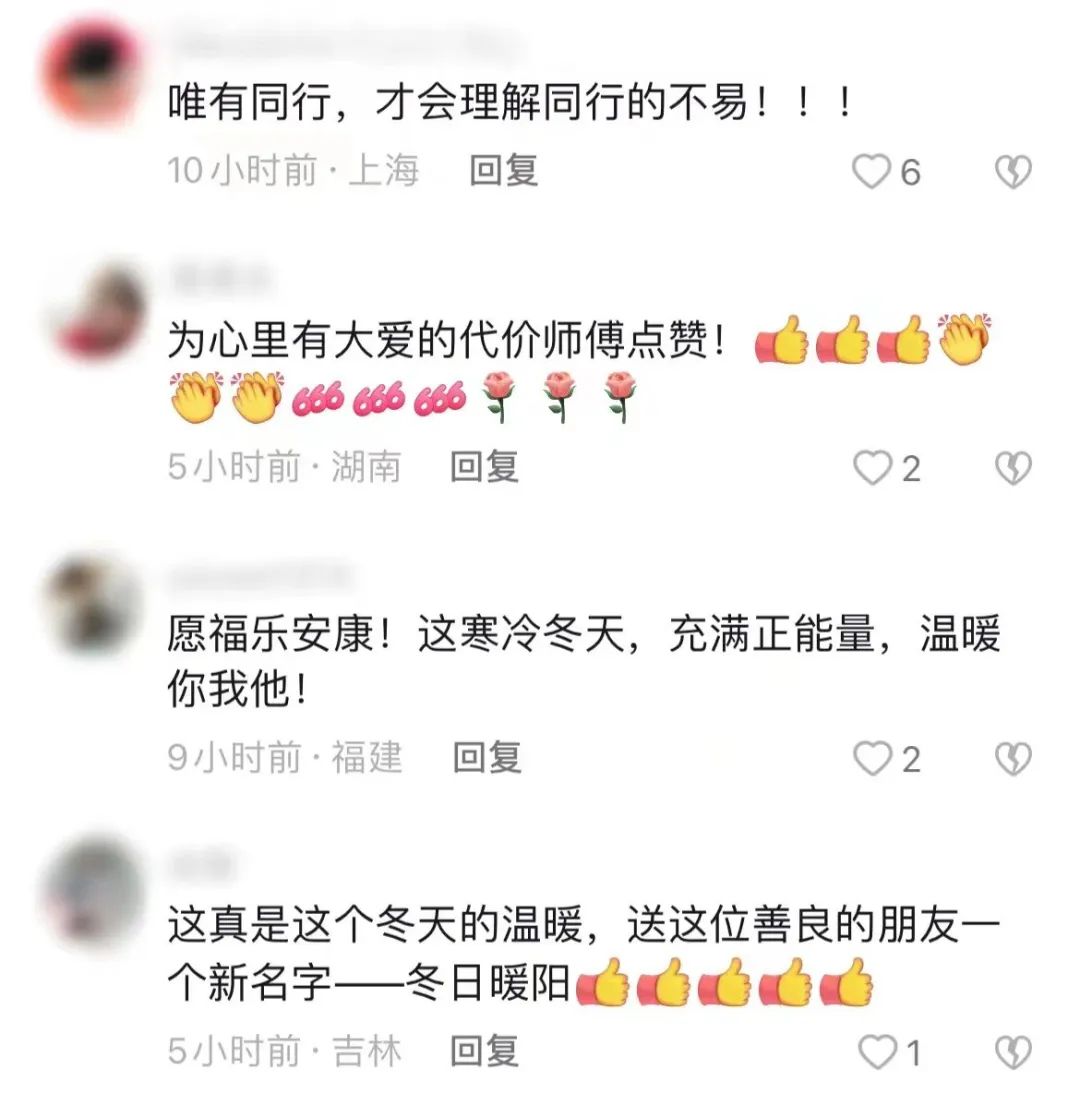The image size is (1080, 1118).
Task: Dislike the Fujian comment broken heart
Action: pos(1013,758)
